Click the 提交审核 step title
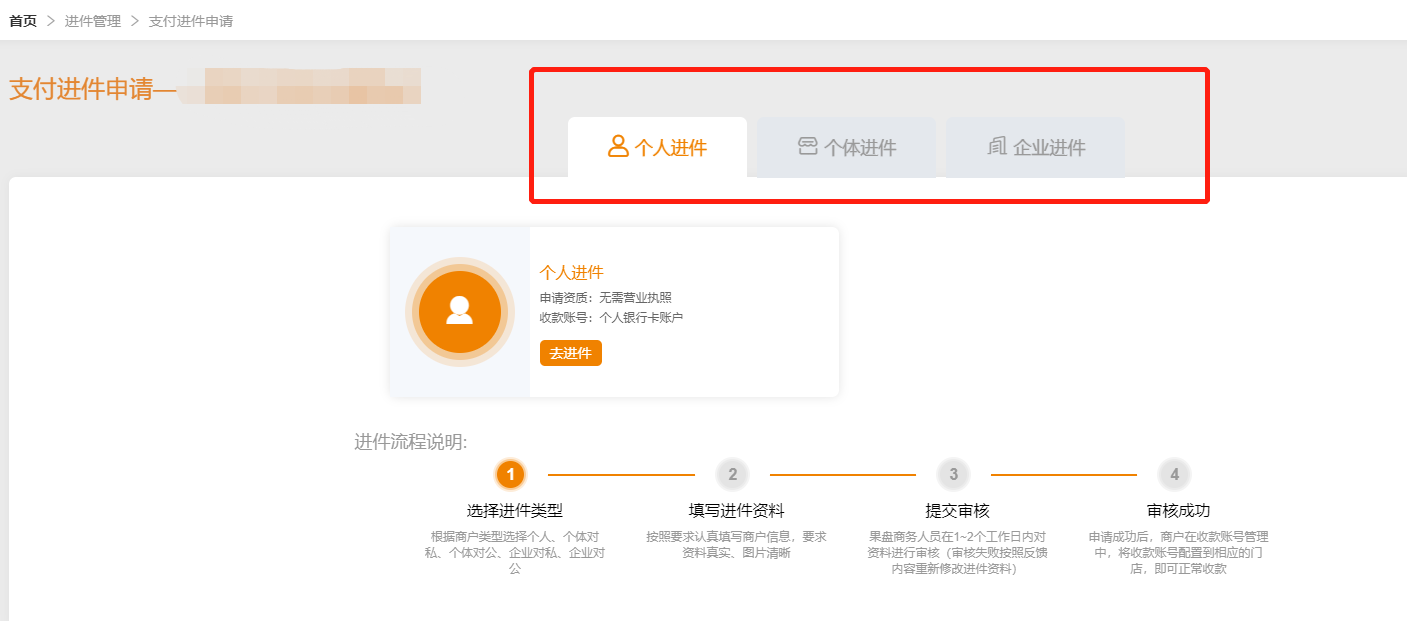 coord(957,510)
